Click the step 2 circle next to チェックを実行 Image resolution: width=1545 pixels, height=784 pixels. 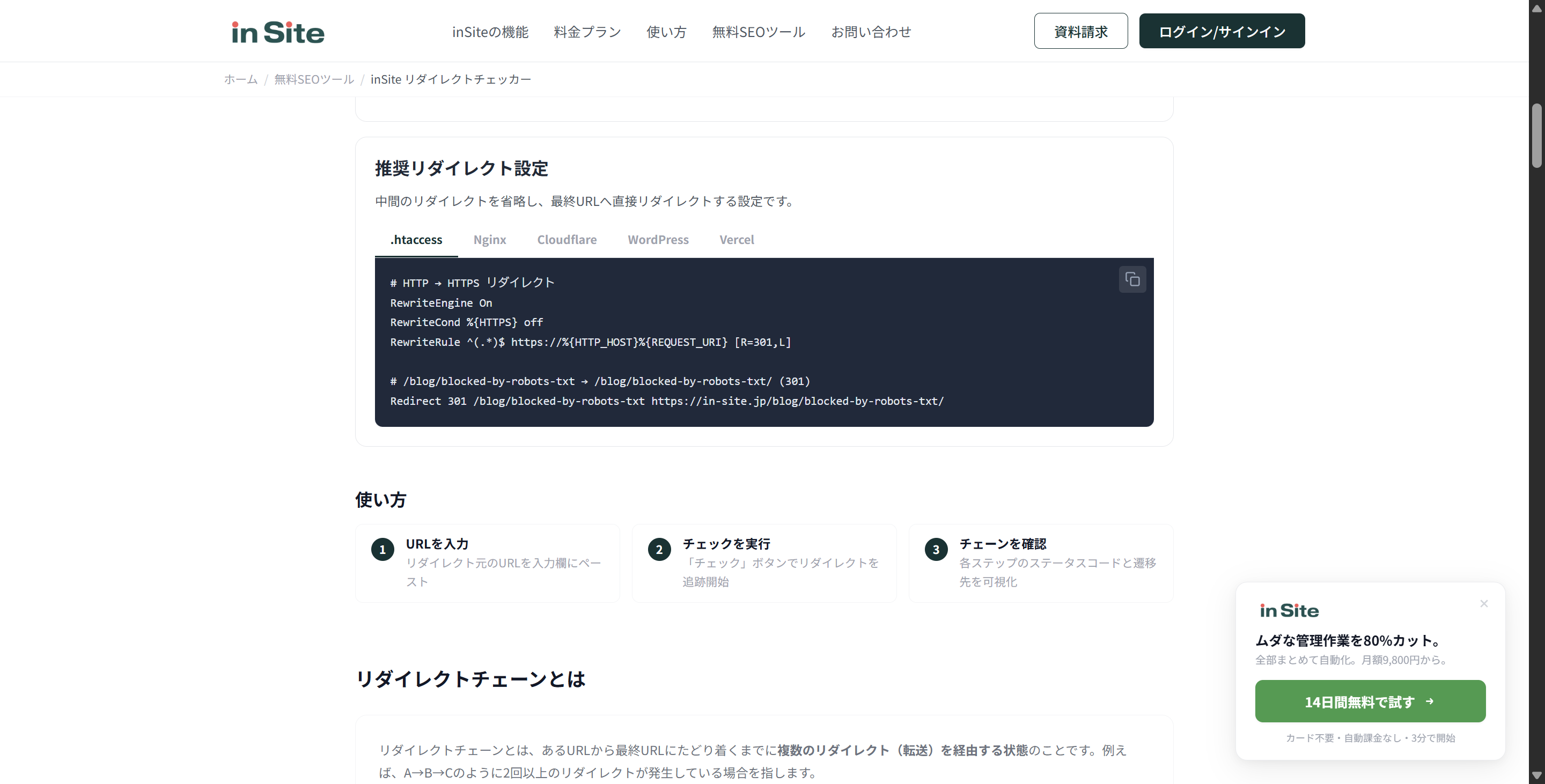[x=659, y=549]
